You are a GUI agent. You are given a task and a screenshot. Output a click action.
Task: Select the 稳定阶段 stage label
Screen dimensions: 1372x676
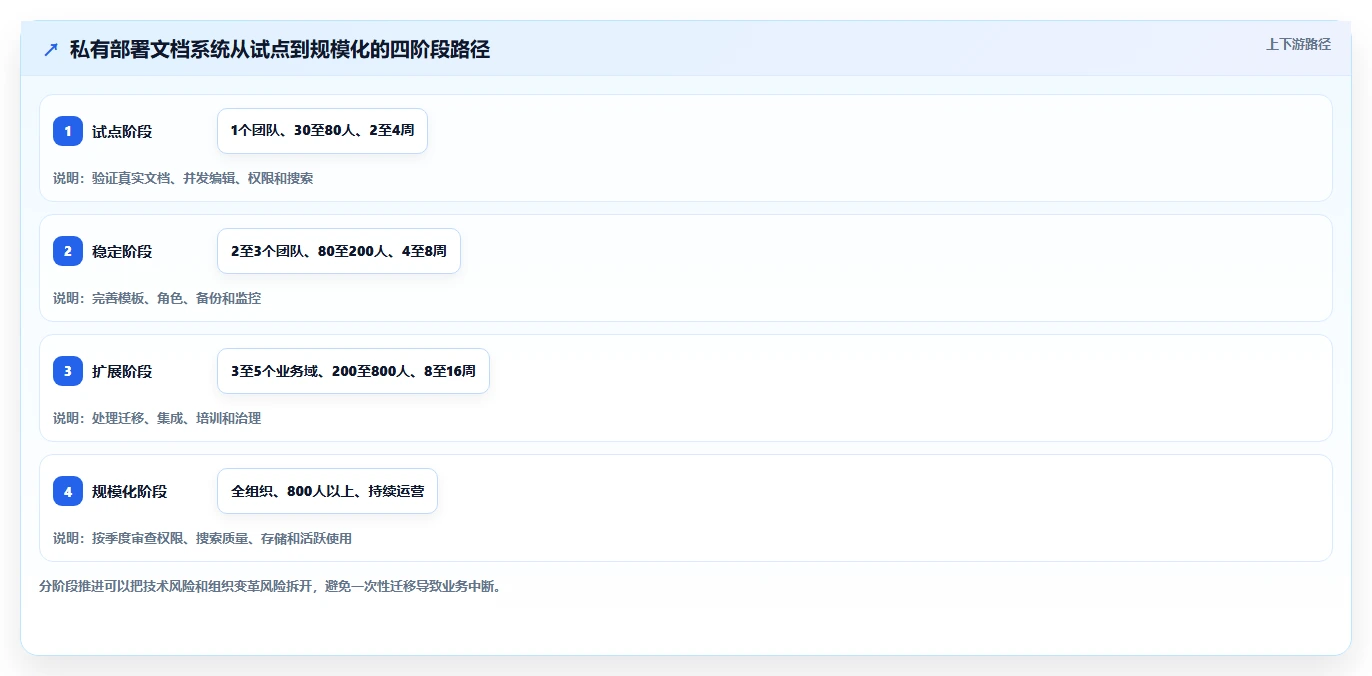click(122, 251)
